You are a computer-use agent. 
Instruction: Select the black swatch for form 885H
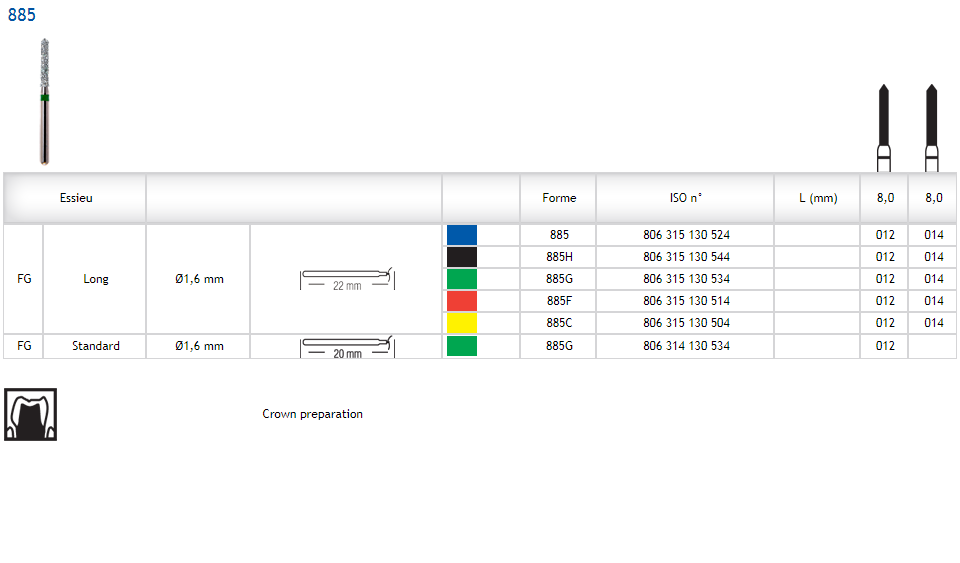[462, 257]
